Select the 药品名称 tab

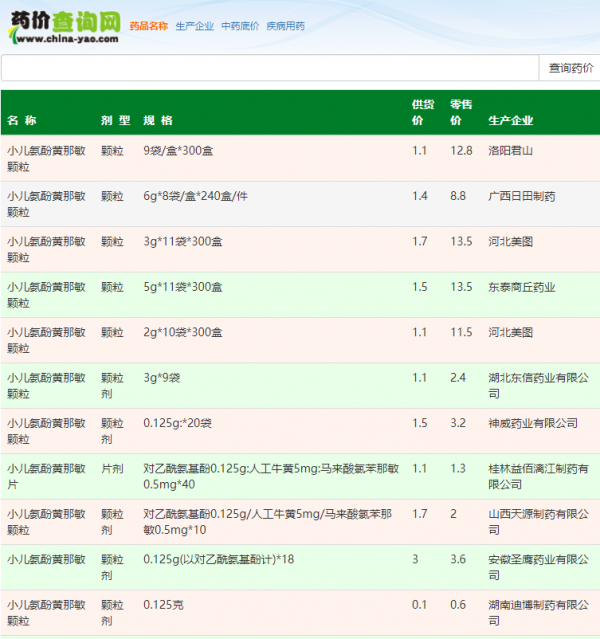click(x=149, y=26)
